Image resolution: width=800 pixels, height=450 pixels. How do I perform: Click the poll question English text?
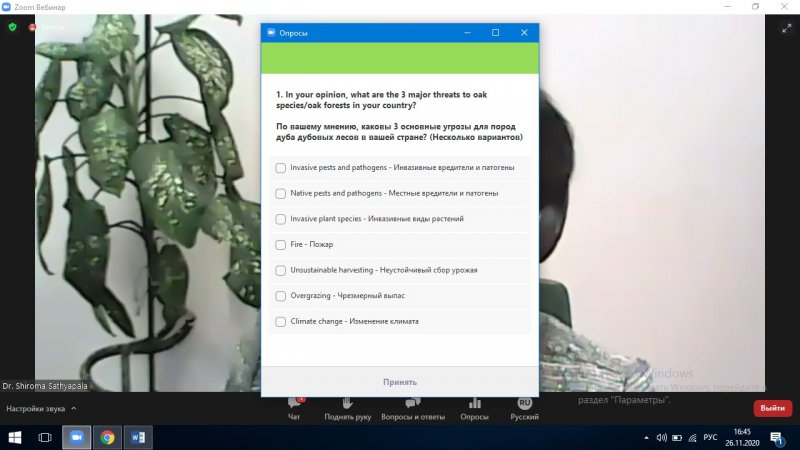click(382, 100)
